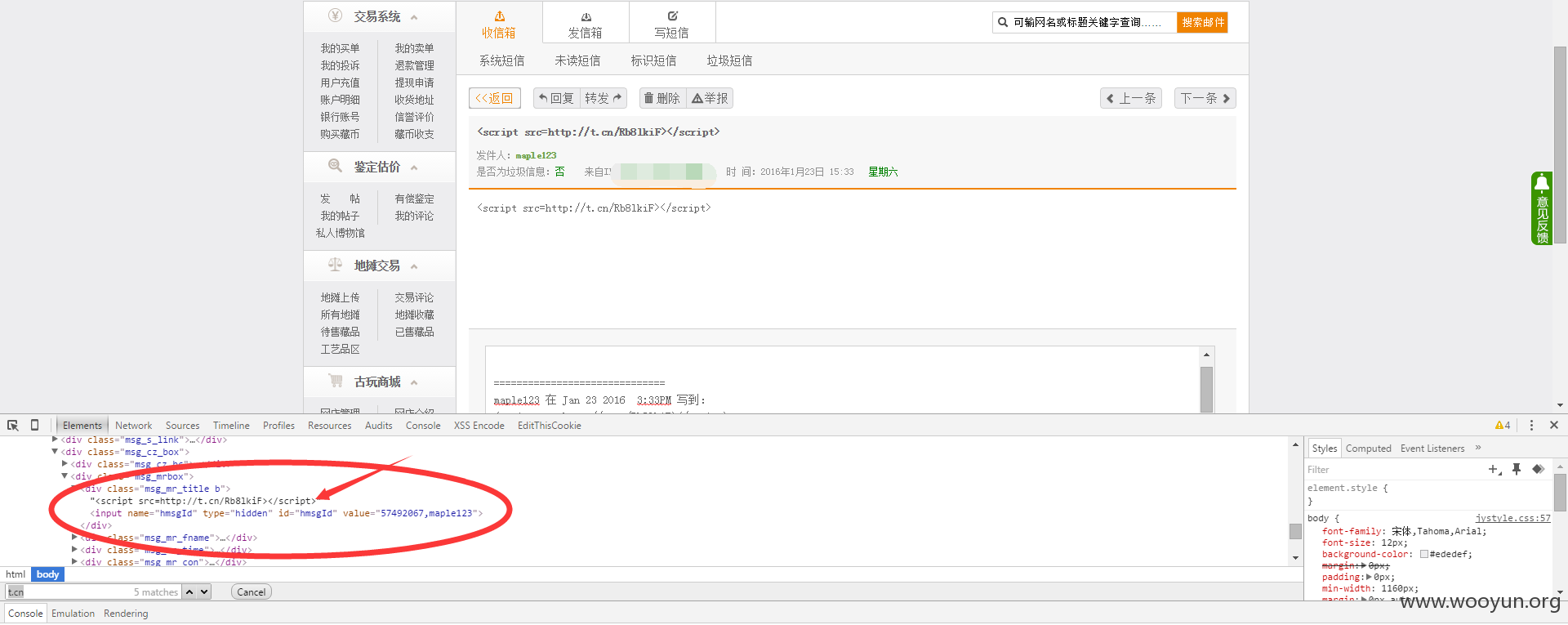
Task: Add a new style rule with the plus icon
Action: pos(1494,469)
